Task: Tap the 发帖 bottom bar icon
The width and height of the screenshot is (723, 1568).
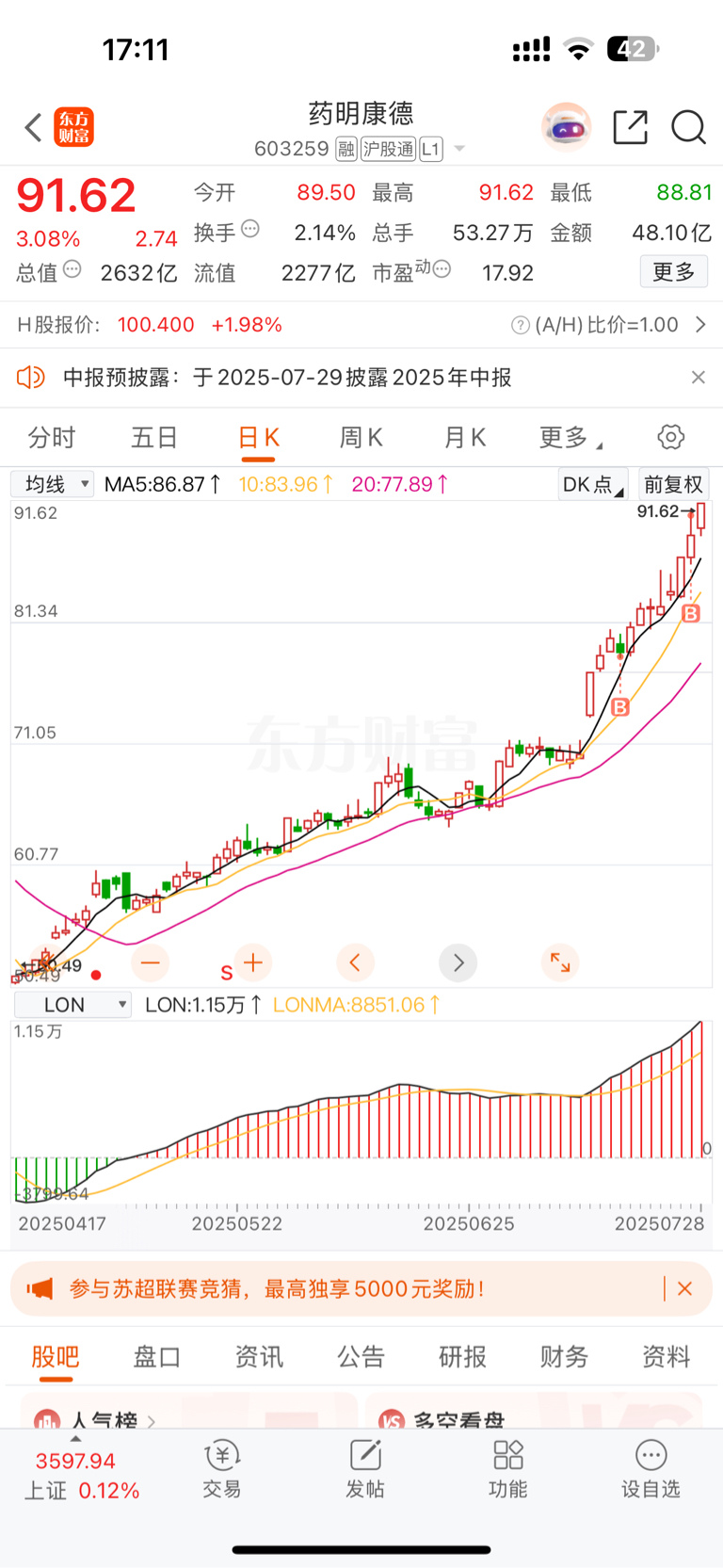Action: [x=365, y=1470]
